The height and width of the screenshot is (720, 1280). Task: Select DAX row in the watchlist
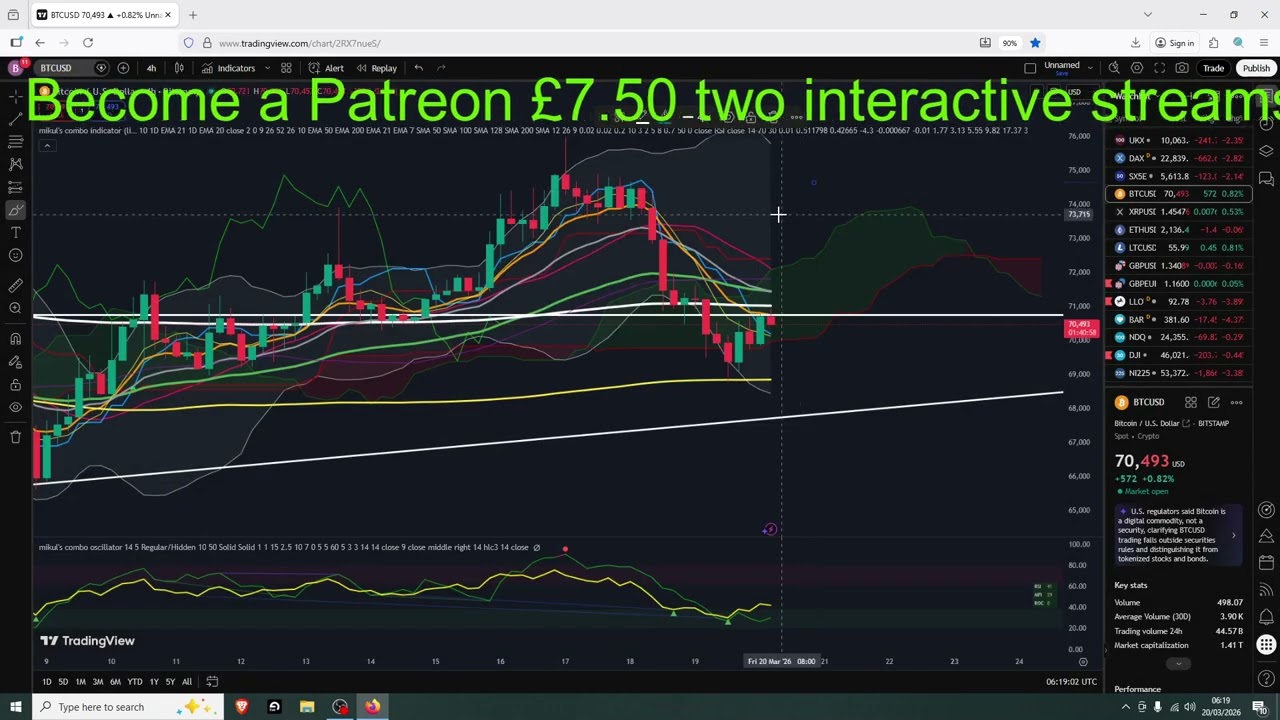point(1179,158)
